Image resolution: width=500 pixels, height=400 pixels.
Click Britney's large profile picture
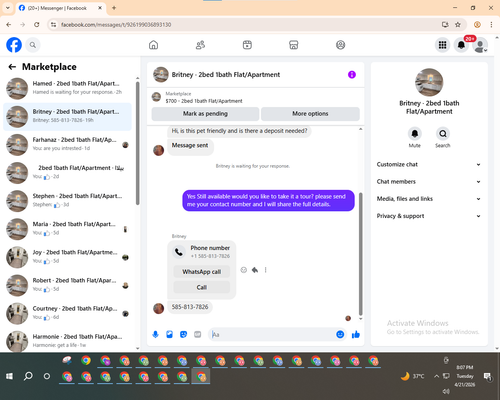[x=429, y=82]
